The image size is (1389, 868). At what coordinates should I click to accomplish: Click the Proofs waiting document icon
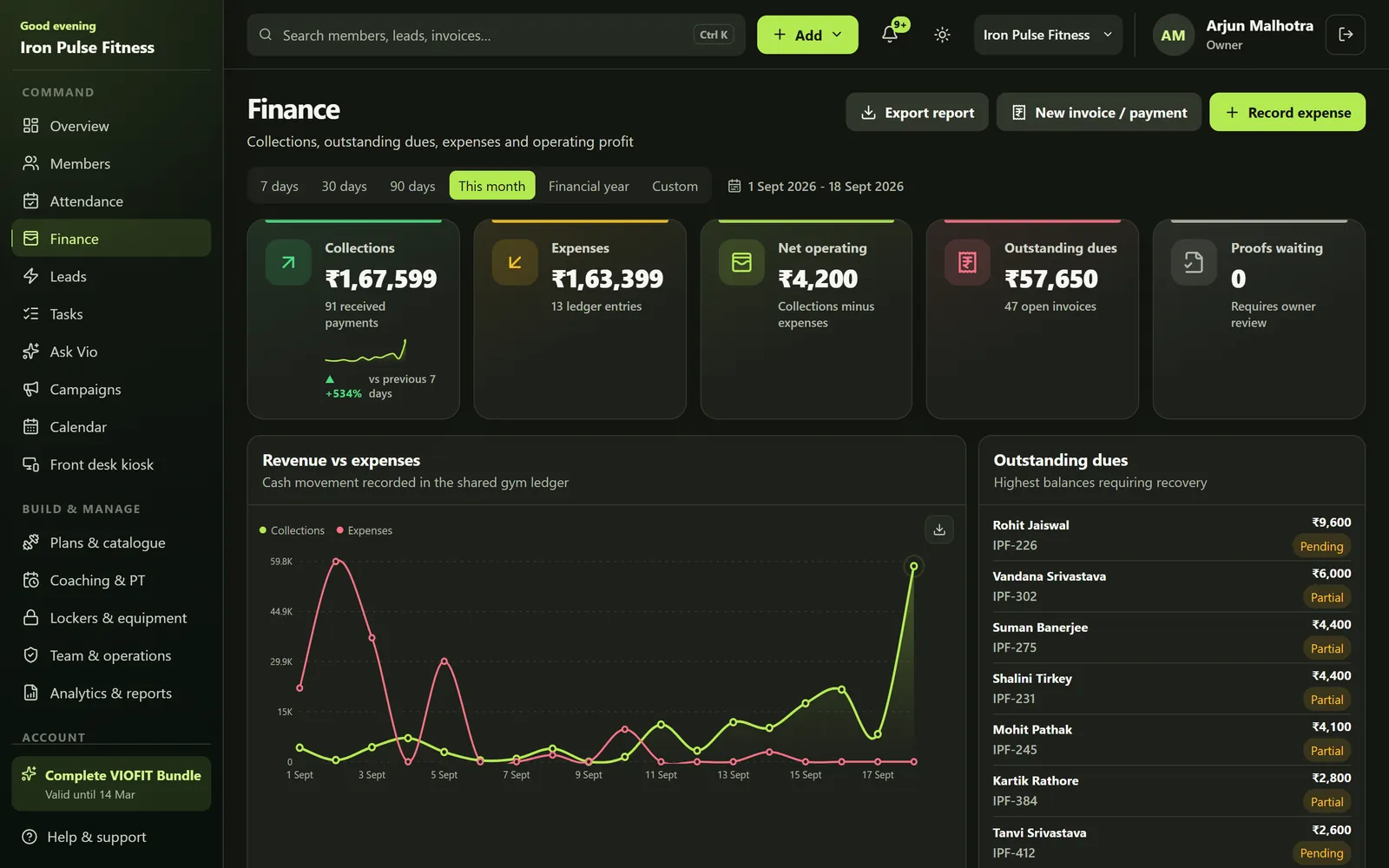1194,262
